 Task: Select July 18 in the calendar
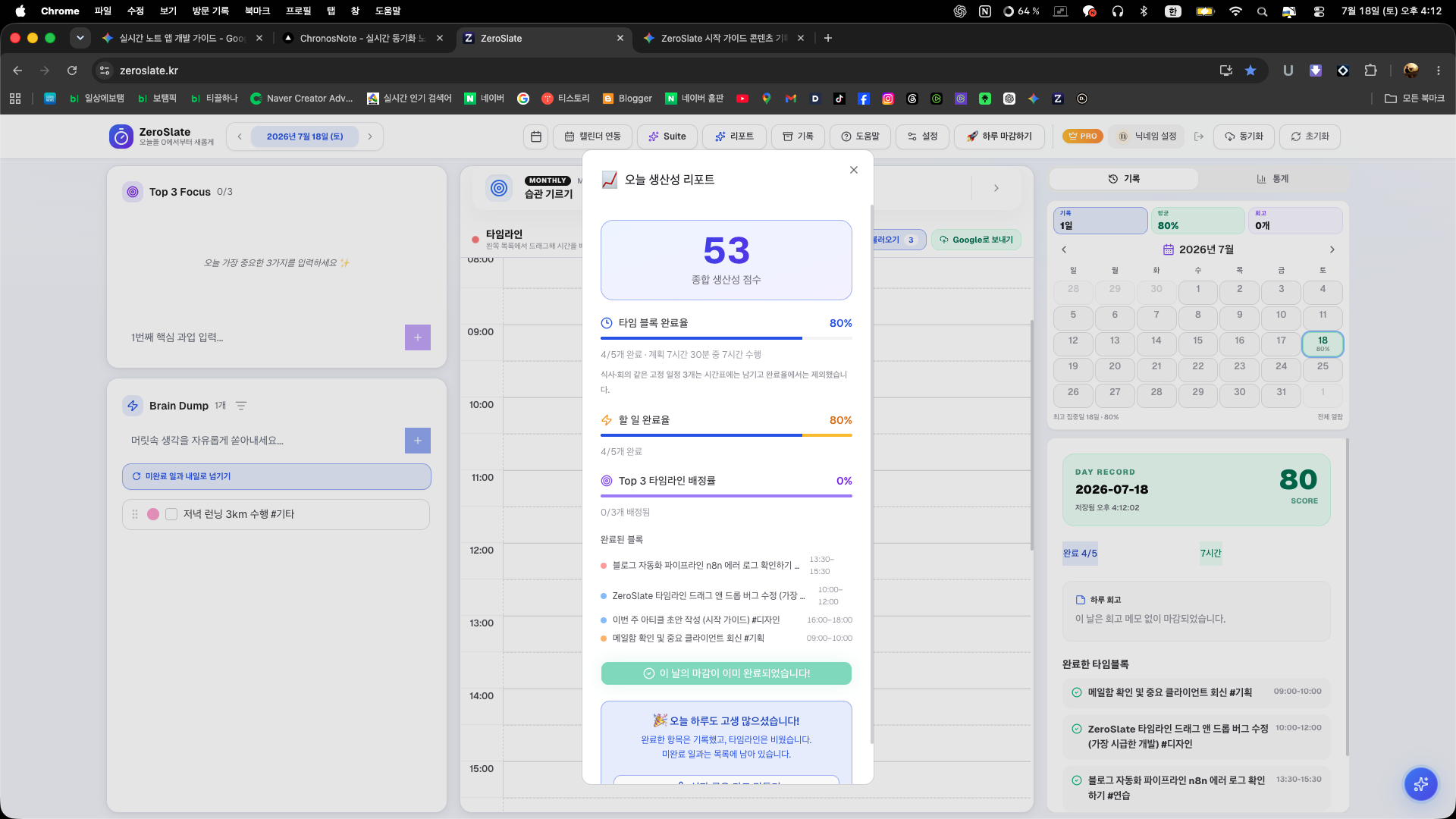tap(1323, 344)
